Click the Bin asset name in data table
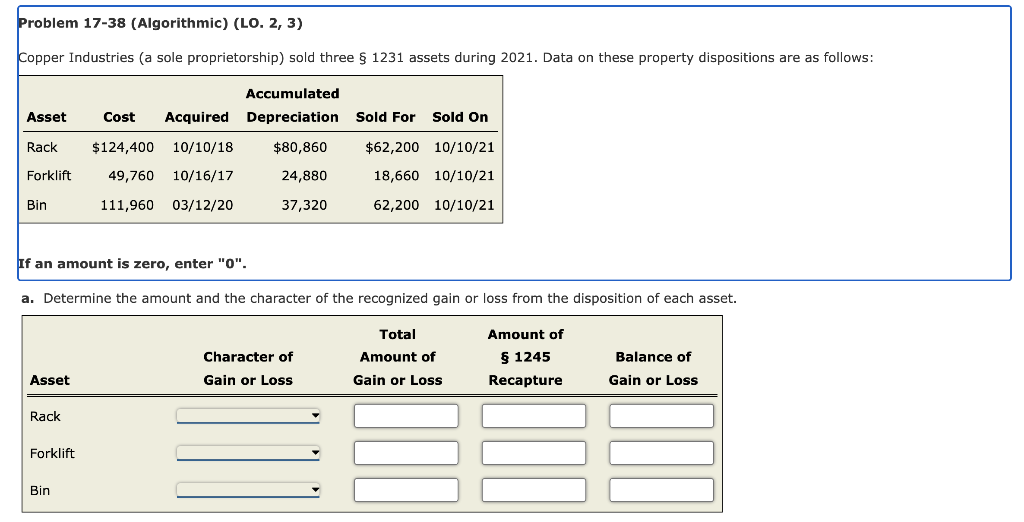This screenshot has height=522, width=1024. 37,205
